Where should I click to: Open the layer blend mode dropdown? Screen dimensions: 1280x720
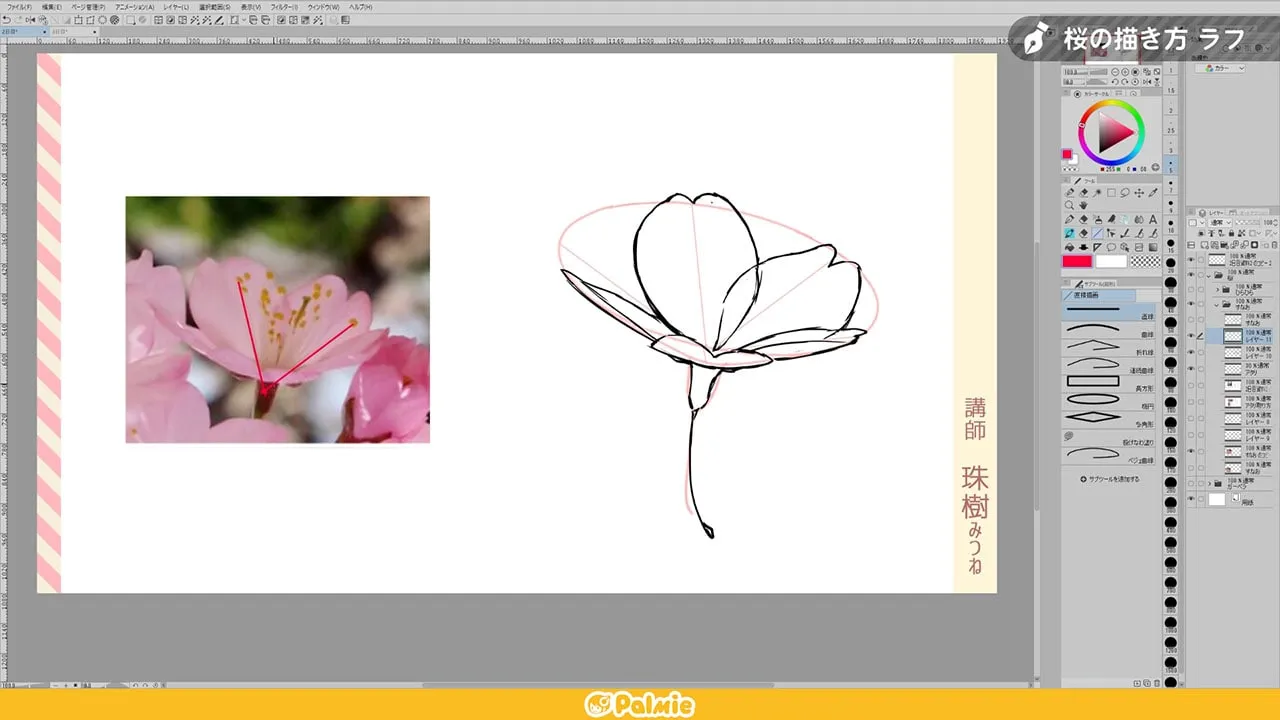pyautogui.click(x=1222, y=220)
